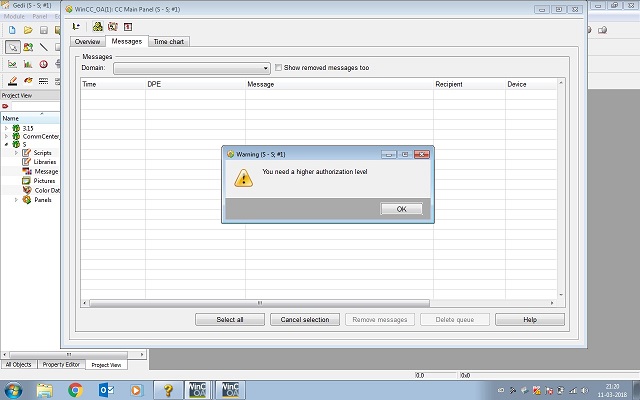Click the first icon in CC Main Panel toolbar
This screenshot has width=640, height=400.
pos(77,27)
